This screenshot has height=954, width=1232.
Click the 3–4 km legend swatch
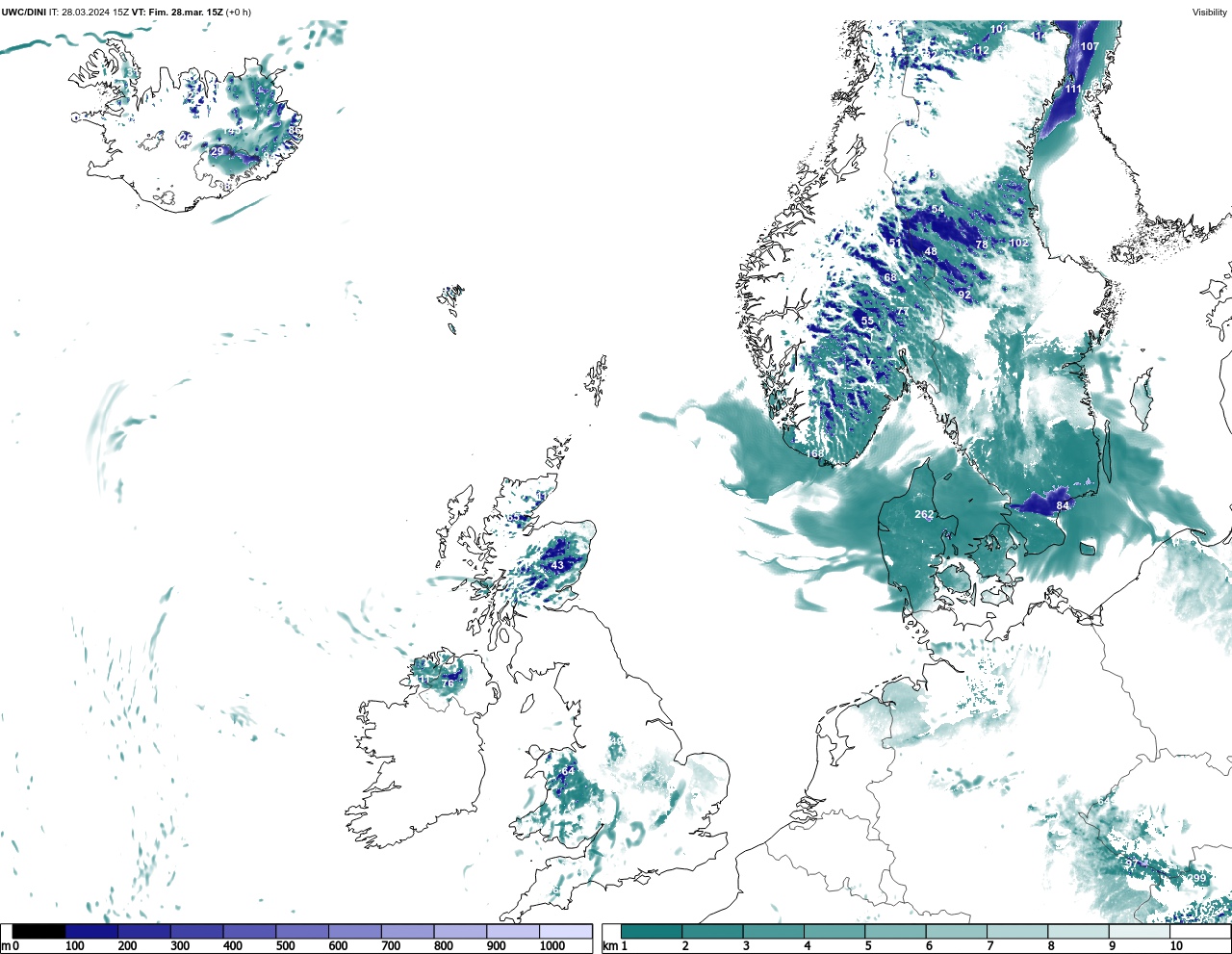click(773, 932)
